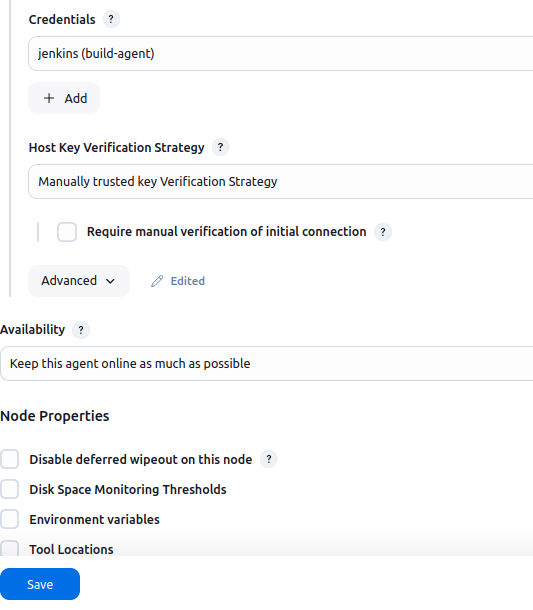
Task: Open help icon beside Availability
Action: [81, 330]
